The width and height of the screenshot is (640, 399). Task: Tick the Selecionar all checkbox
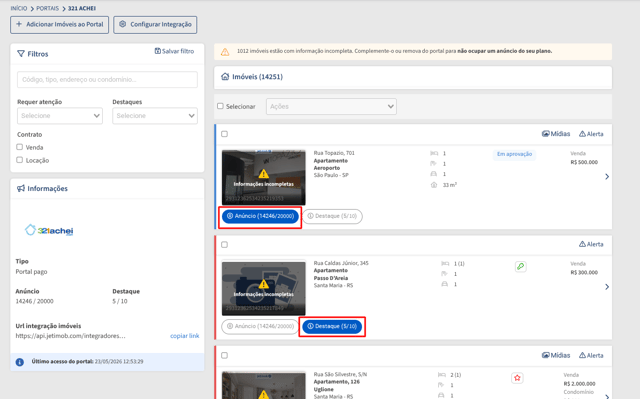click(220, 106)
